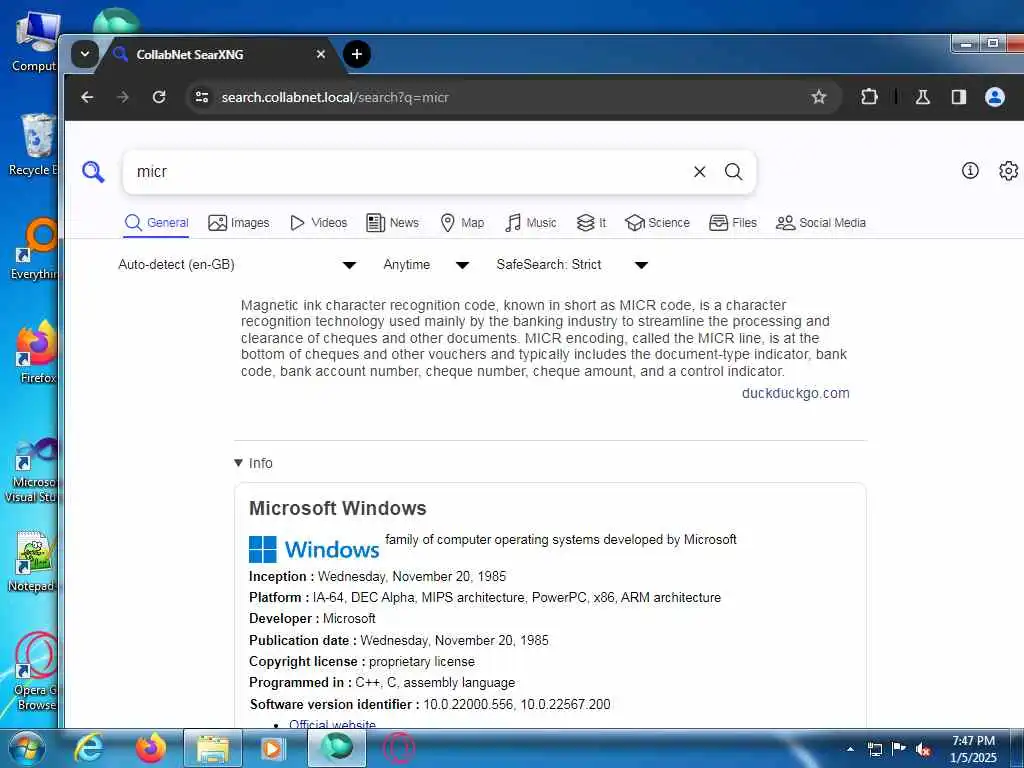Screen dimensions: 1024x768
Task: Click the muted volume tray icon
Action: pyautogui.click(x=923, y=749)
